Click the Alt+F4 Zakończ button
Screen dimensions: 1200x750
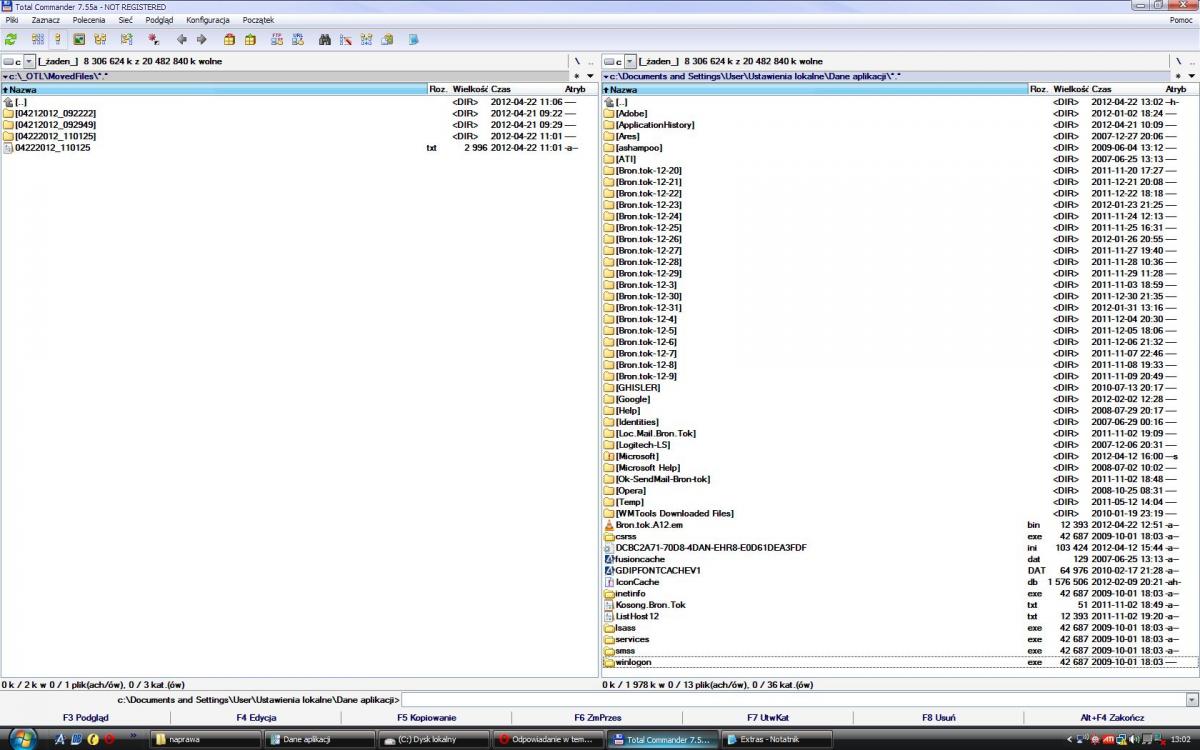[x=1112, y=717]
